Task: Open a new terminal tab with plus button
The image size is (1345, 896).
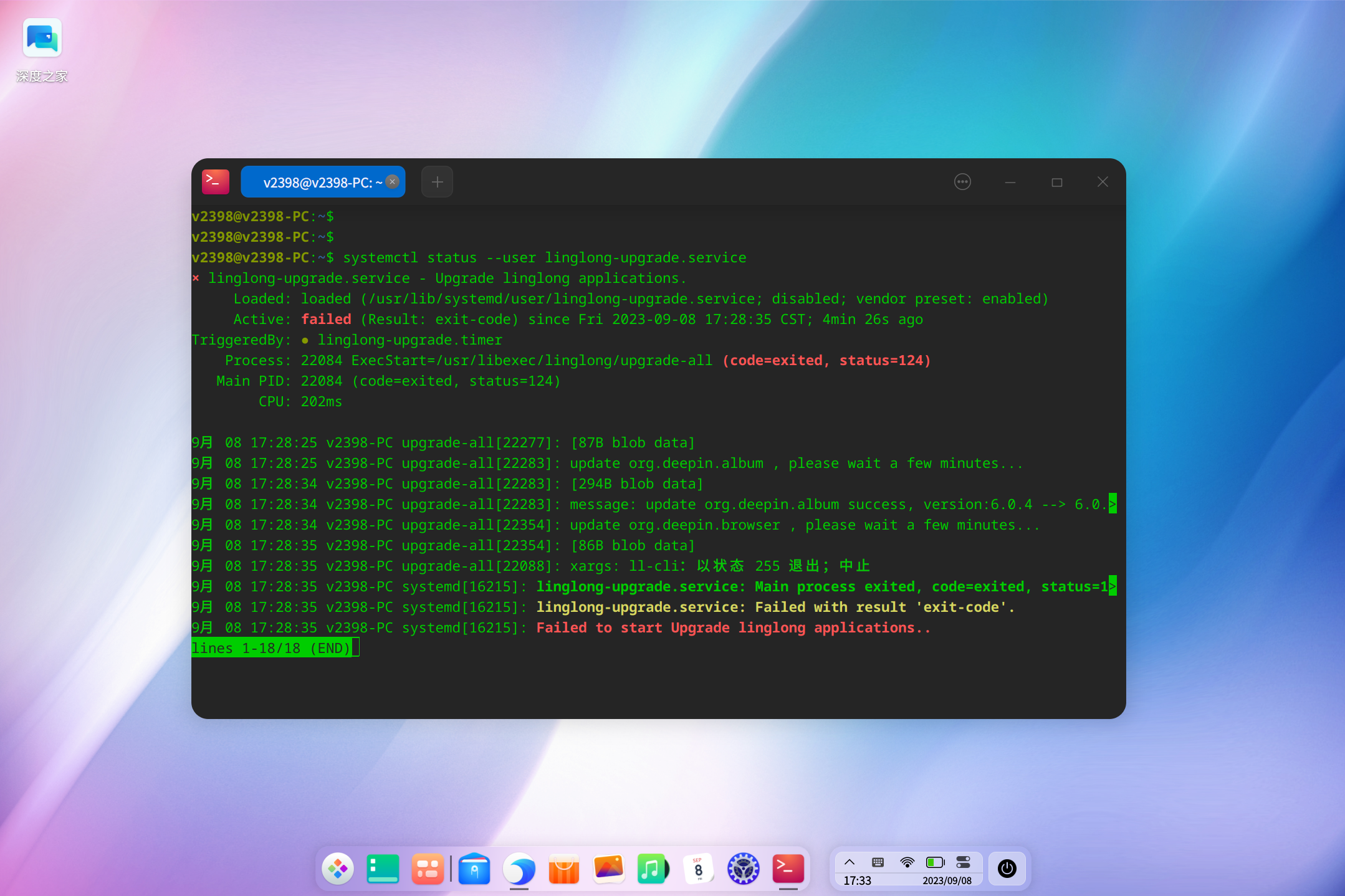Action: pos(436,181)
